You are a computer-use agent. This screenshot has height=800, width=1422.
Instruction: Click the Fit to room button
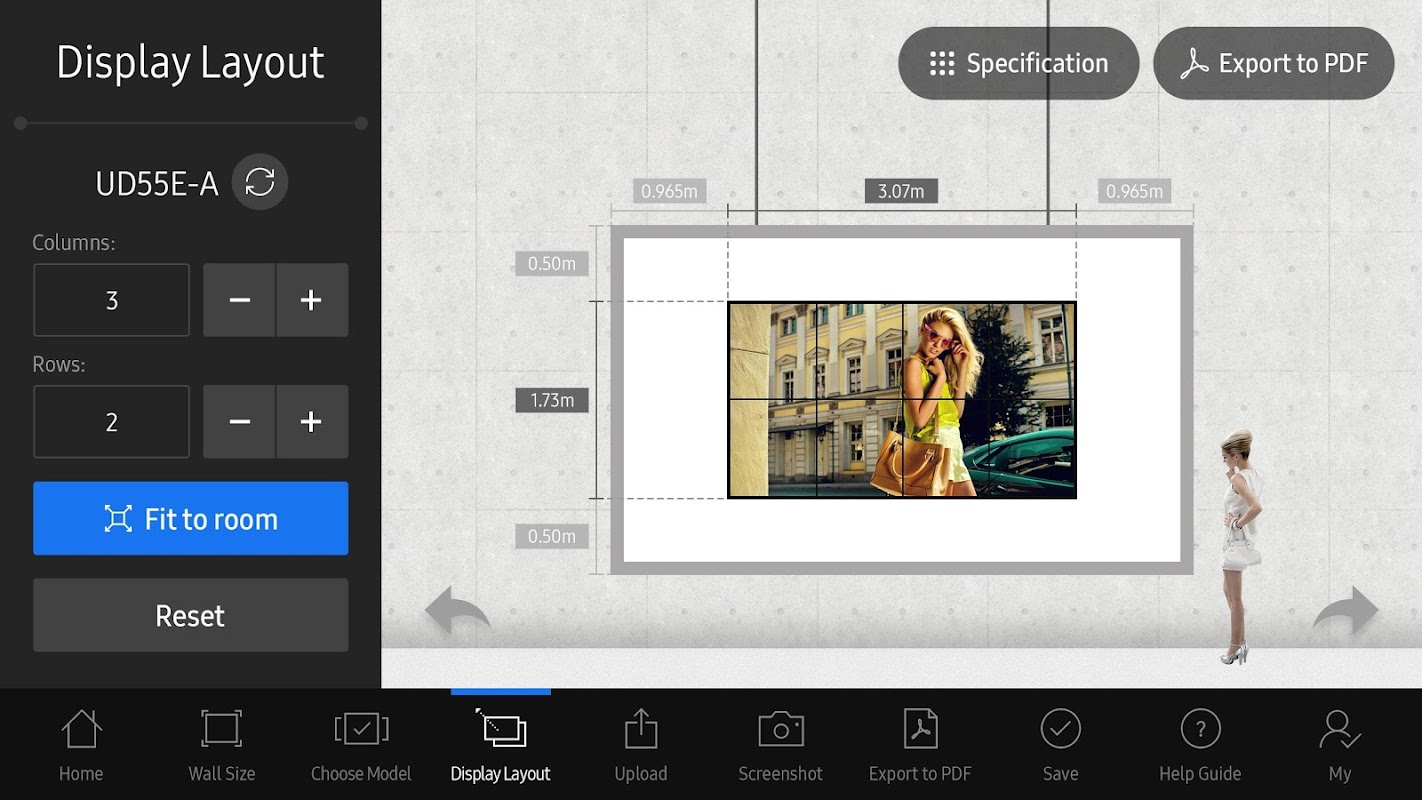click(x=191, y=518)
